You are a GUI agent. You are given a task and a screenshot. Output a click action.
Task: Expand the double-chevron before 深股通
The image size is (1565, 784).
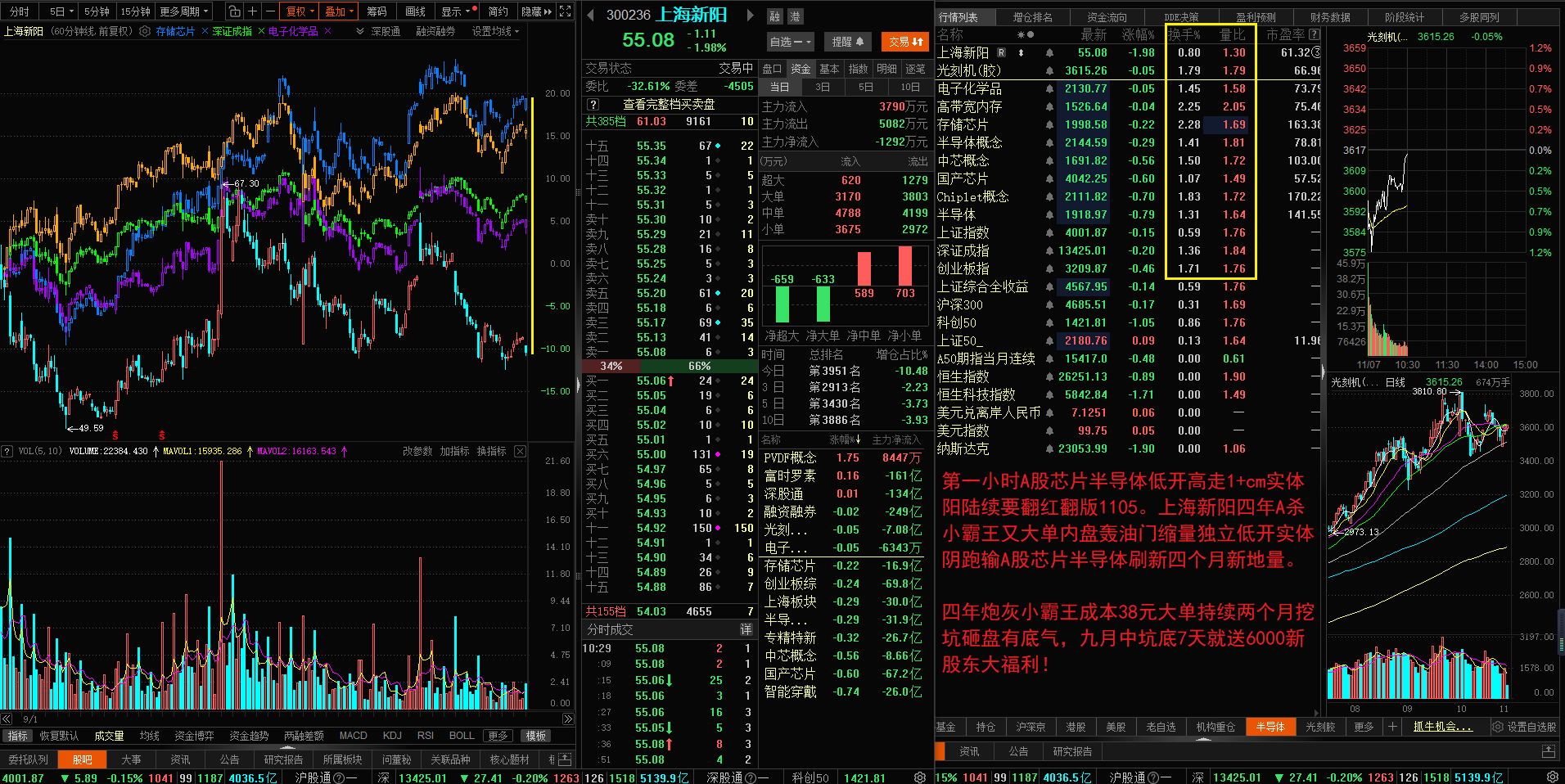pyautogui.click(x=359, y=31)
